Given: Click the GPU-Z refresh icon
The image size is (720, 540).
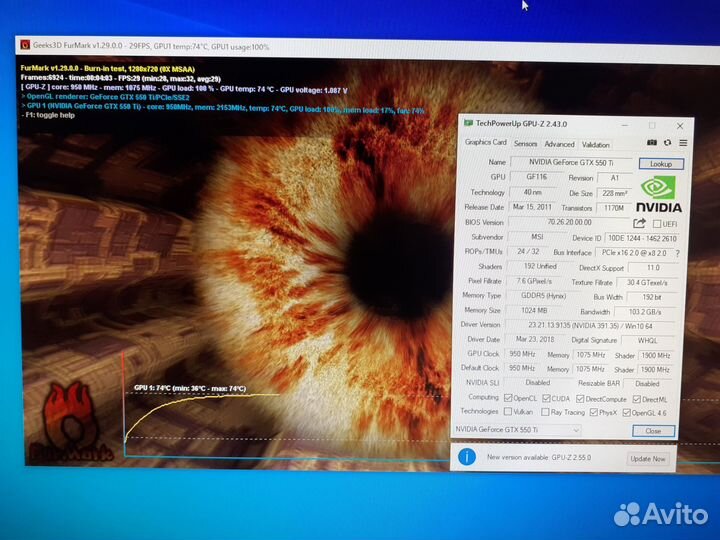Looking at the screenshot, I should coord(667,143).
